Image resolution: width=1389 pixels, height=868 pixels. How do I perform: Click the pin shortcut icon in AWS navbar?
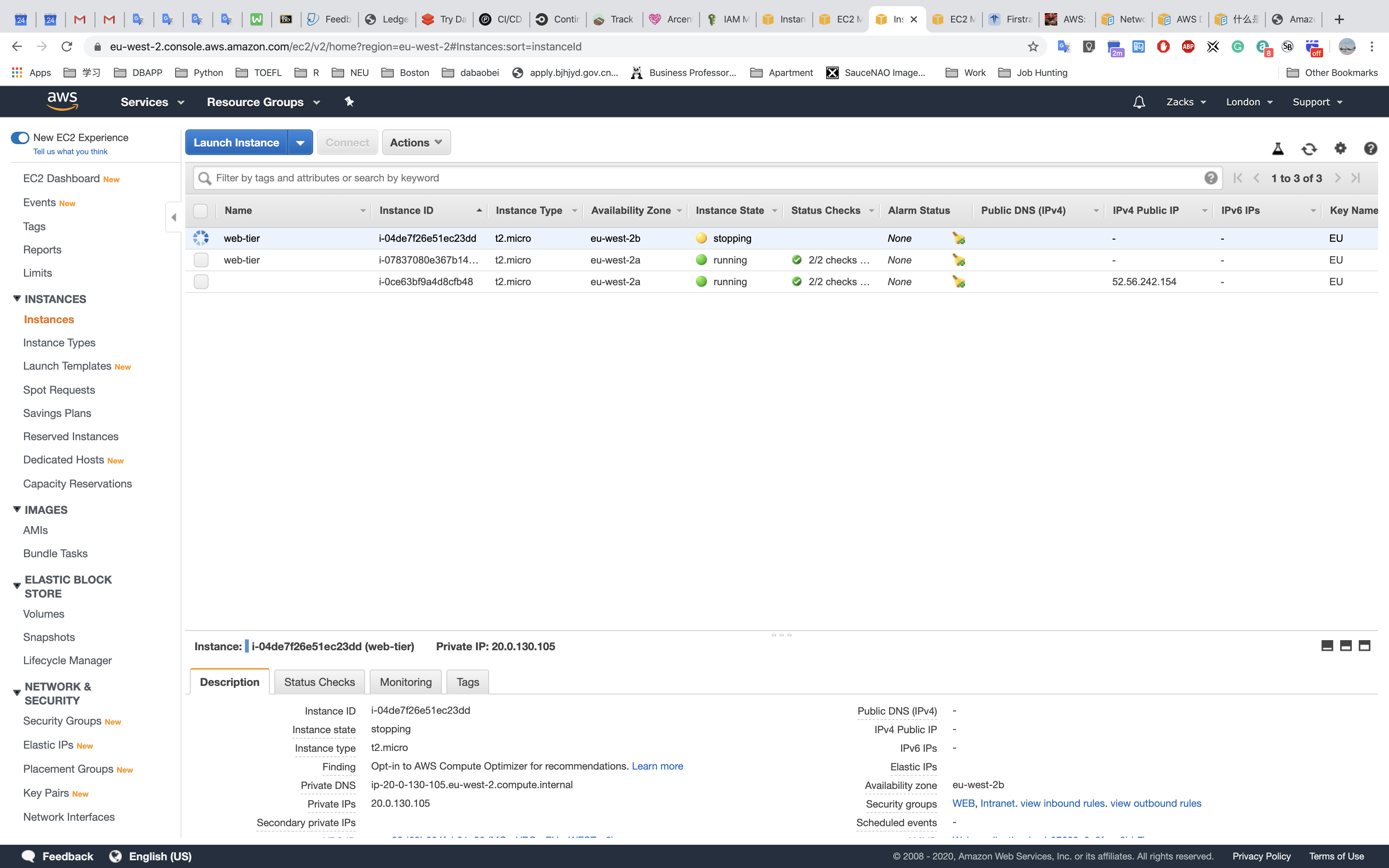349,102
